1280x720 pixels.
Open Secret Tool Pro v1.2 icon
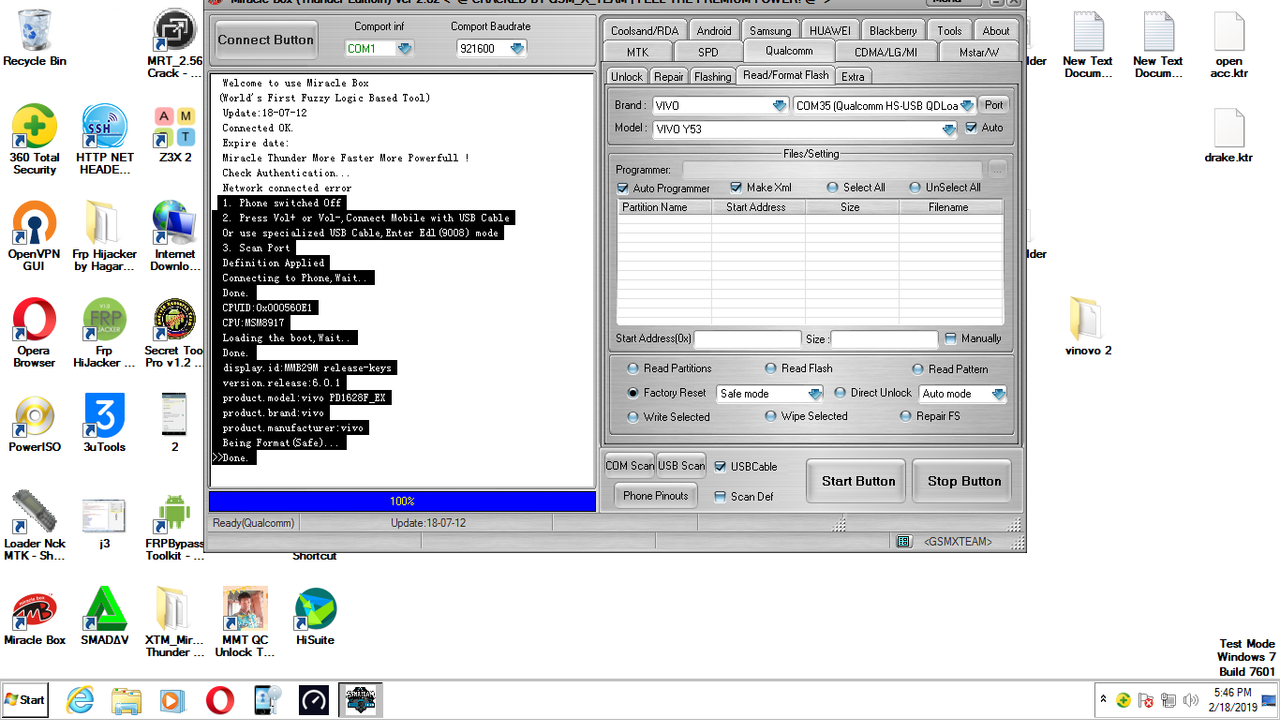175,333
